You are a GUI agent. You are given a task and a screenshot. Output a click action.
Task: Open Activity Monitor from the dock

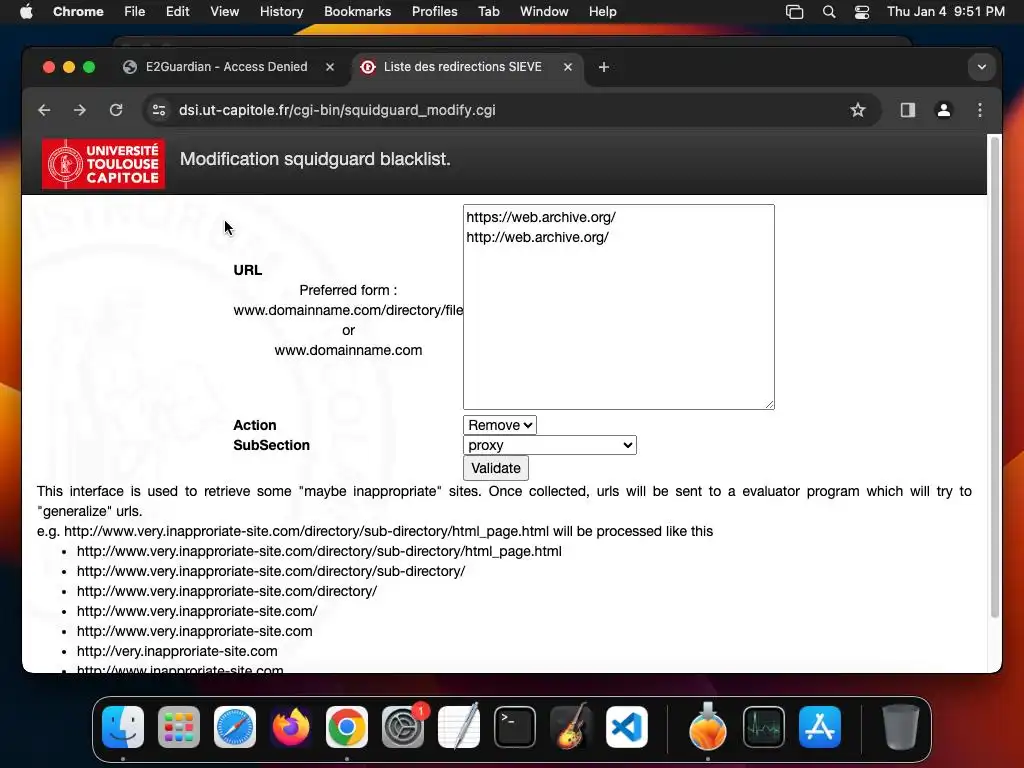[x=763, y=727]
